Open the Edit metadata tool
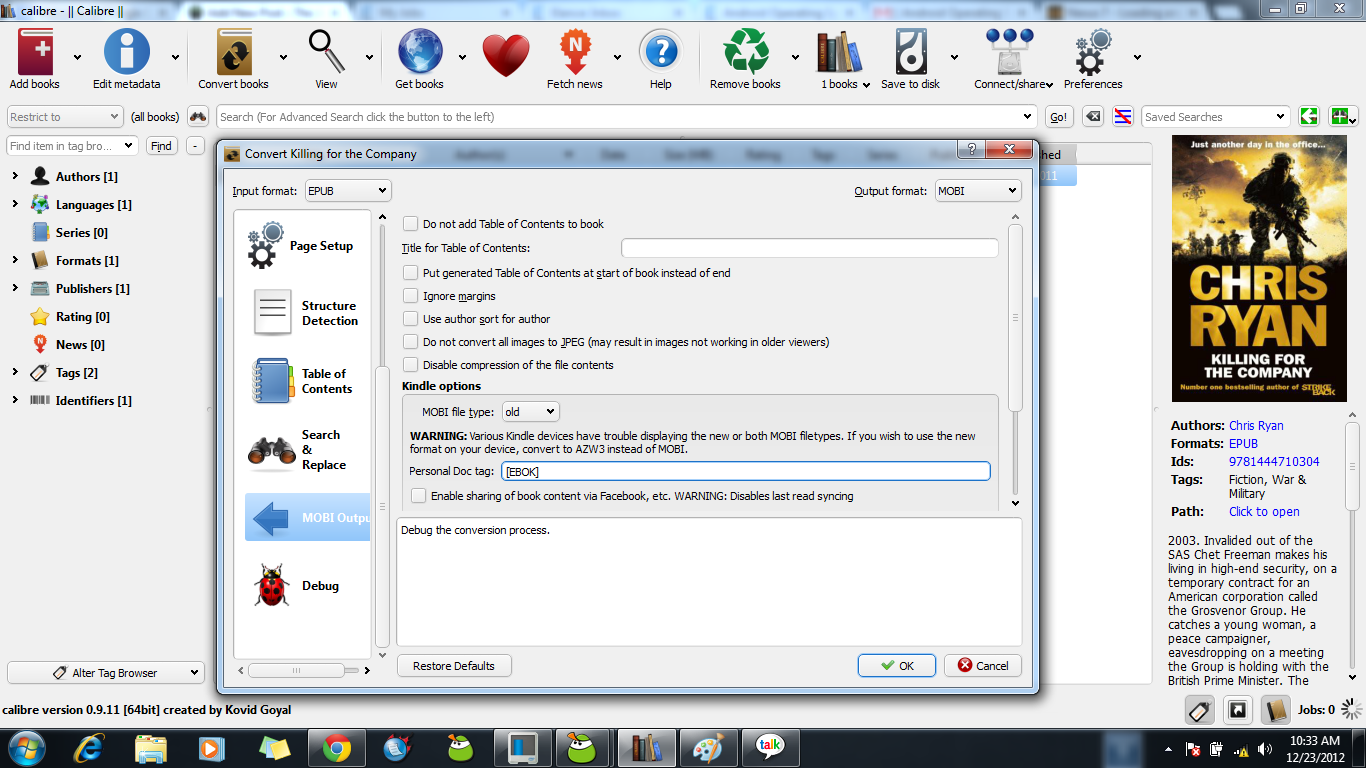The image size is (1366, 768). (x=127, y=53)
